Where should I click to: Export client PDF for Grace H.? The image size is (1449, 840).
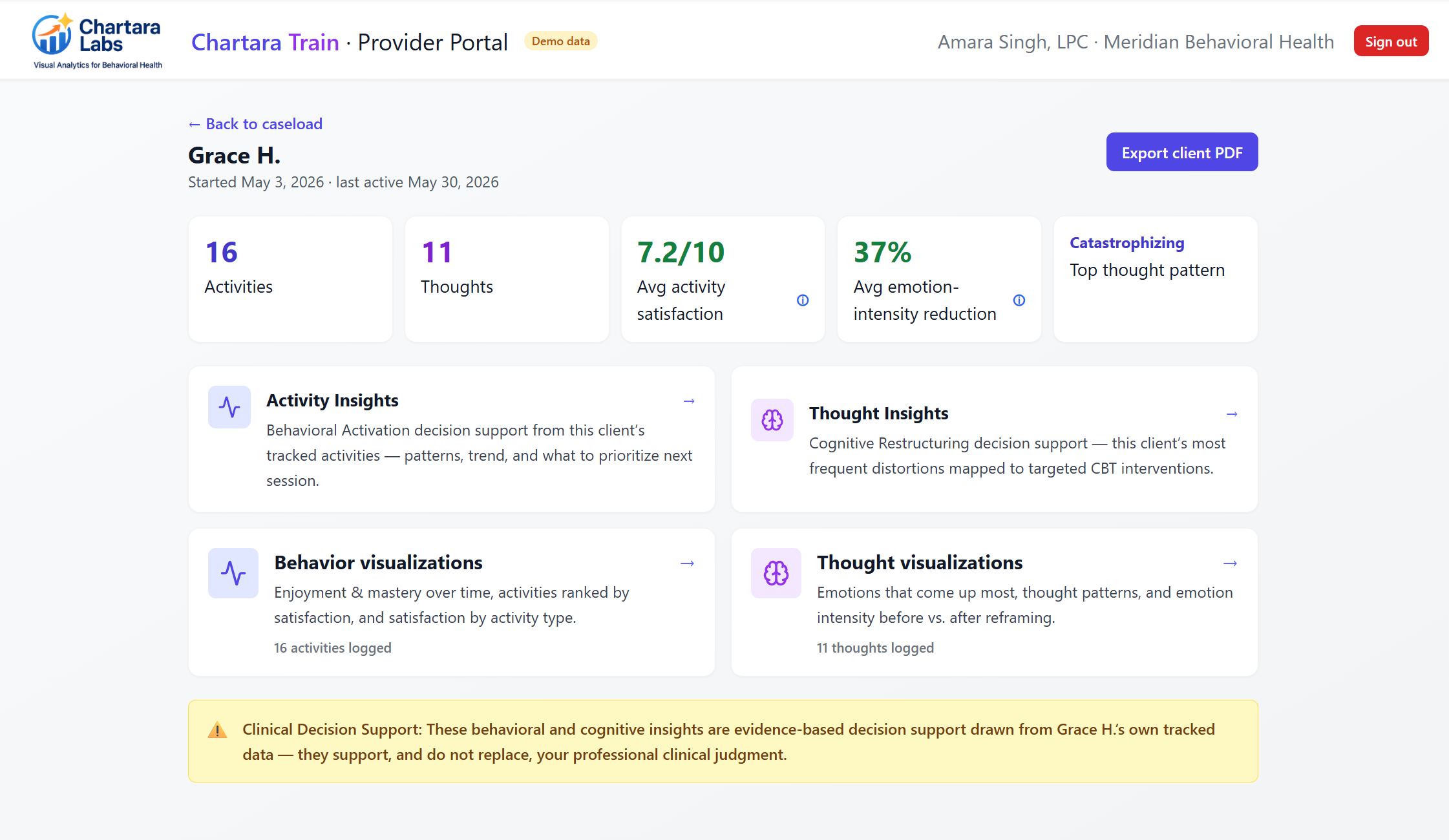pos(1182,152)
